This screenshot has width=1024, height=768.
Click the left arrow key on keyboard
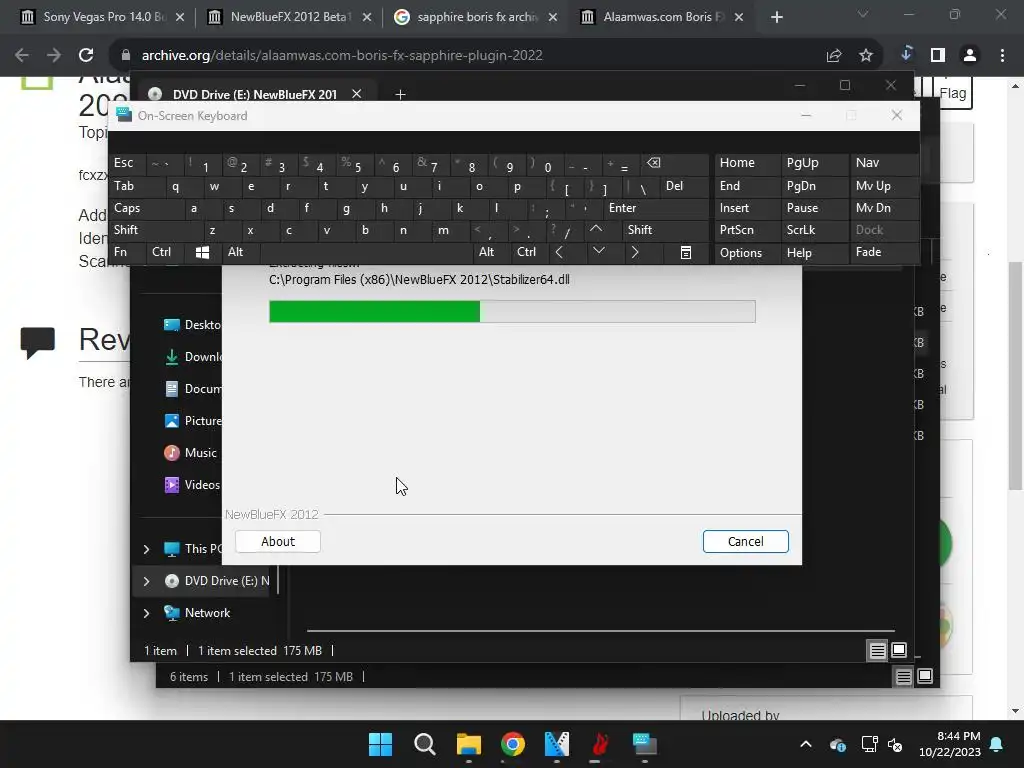(x=560, y=252)
